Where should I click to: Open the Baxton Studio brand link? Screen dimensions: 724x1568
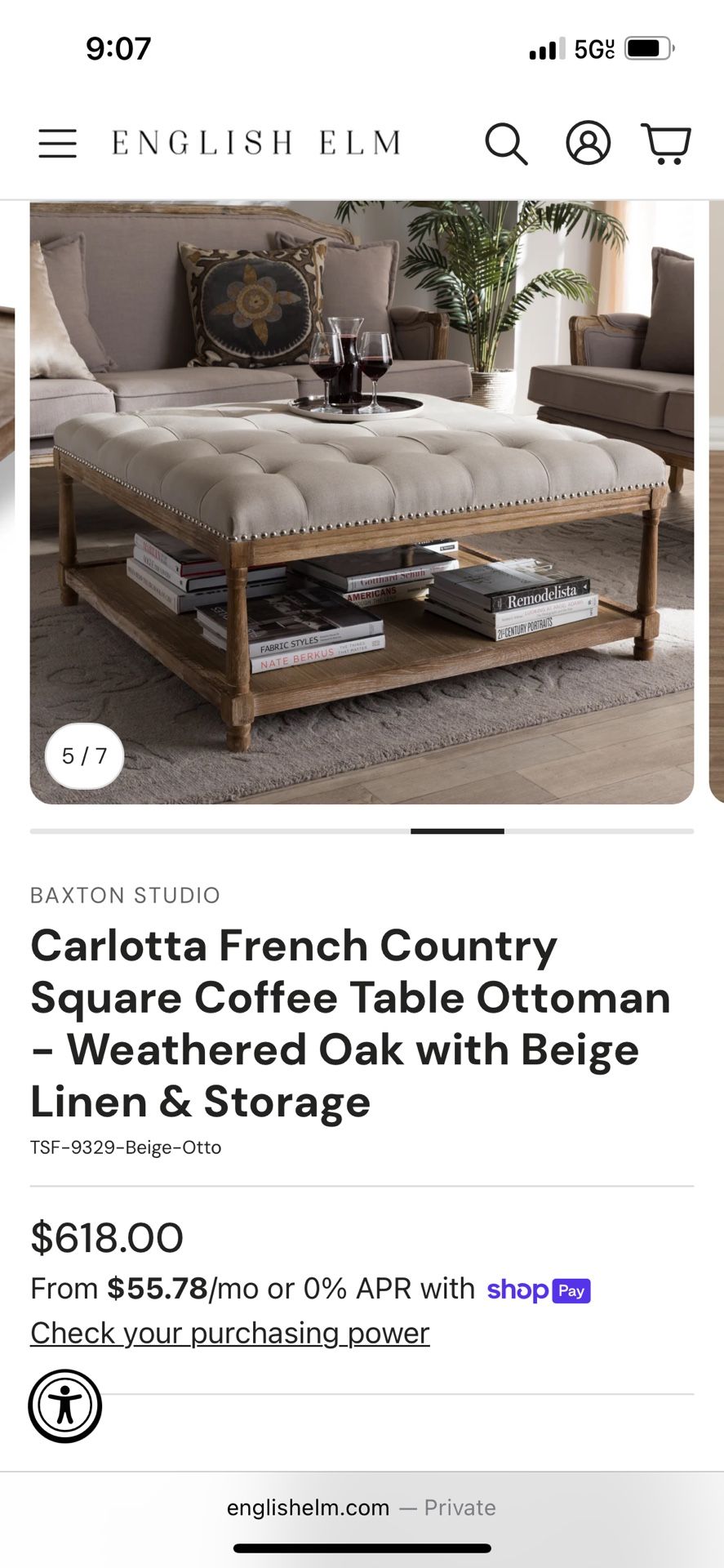pos(125,895)
